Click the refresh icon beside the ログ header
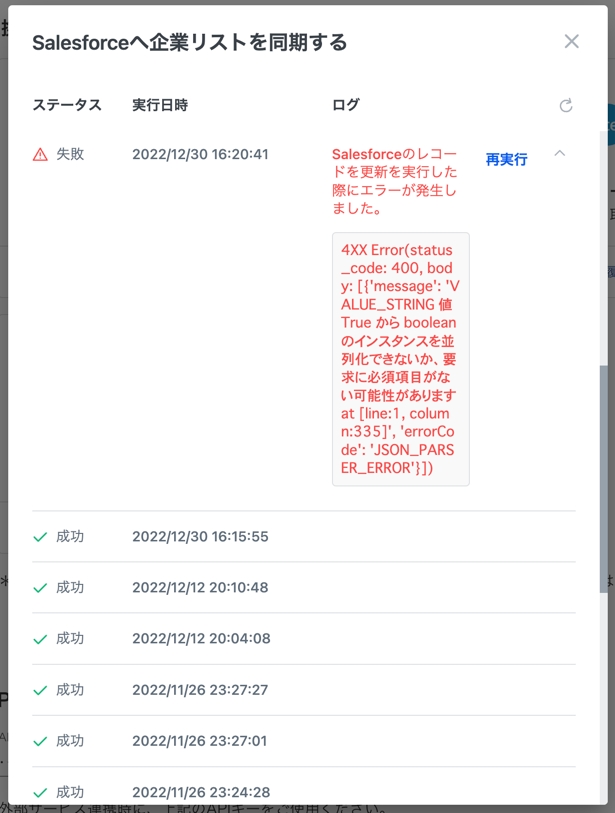This screenshot has width=615, height=813. coord(565,106)
